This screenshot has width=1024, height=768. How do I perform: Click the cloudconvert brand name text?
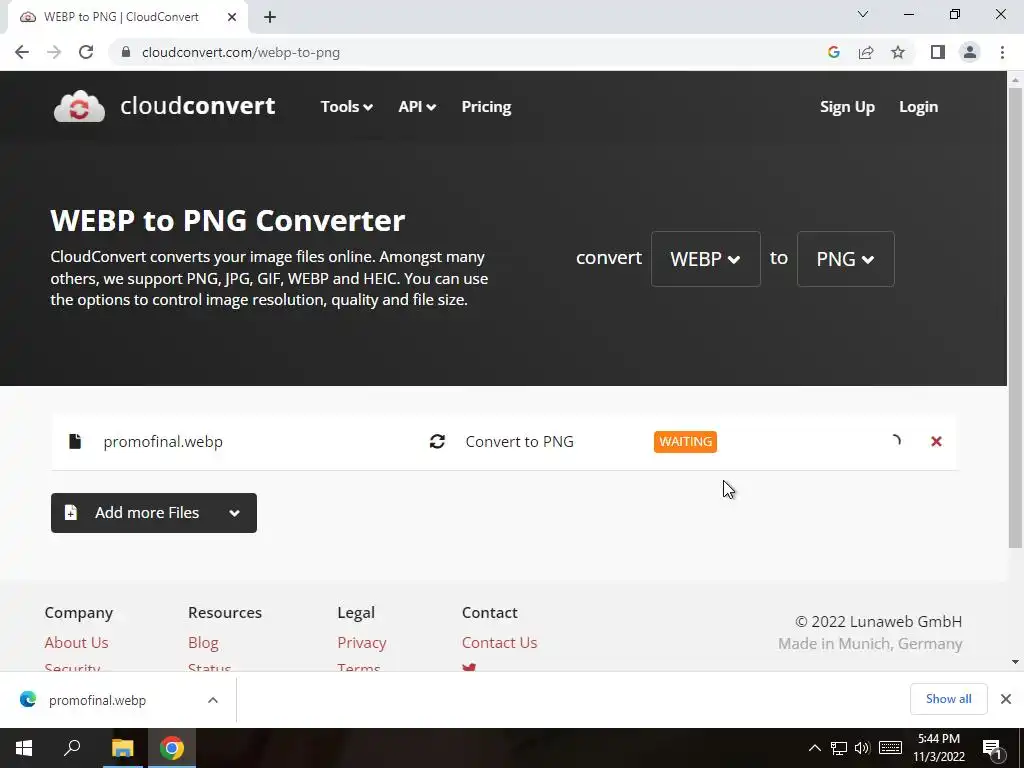(197, 106)
